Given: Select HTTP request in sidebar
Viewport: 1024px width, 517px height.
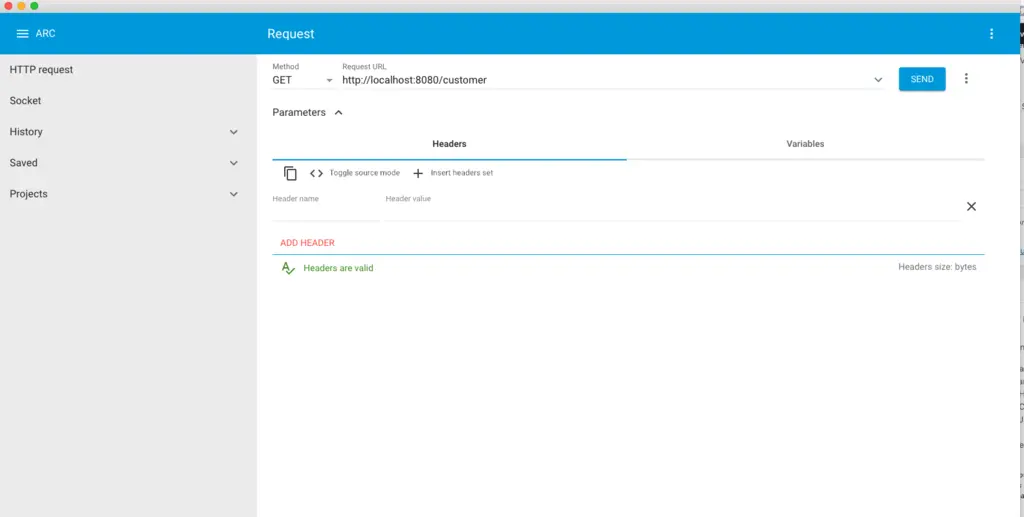Looking at the screenshot, I should pos(41,70).
